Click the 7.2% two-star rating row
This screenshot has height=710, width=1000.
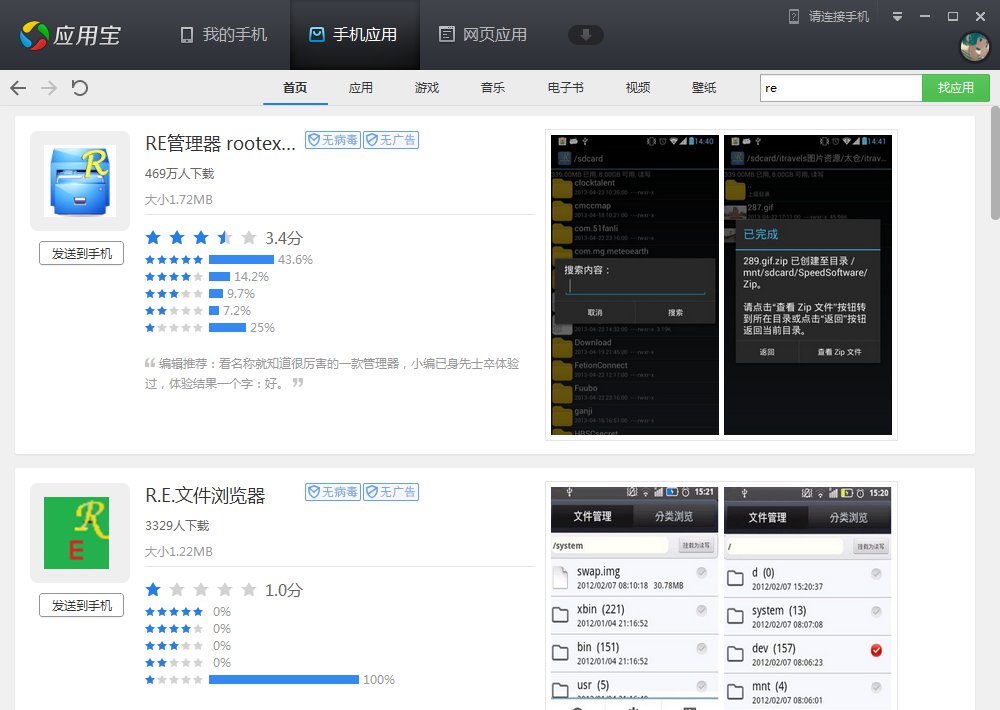198,311
